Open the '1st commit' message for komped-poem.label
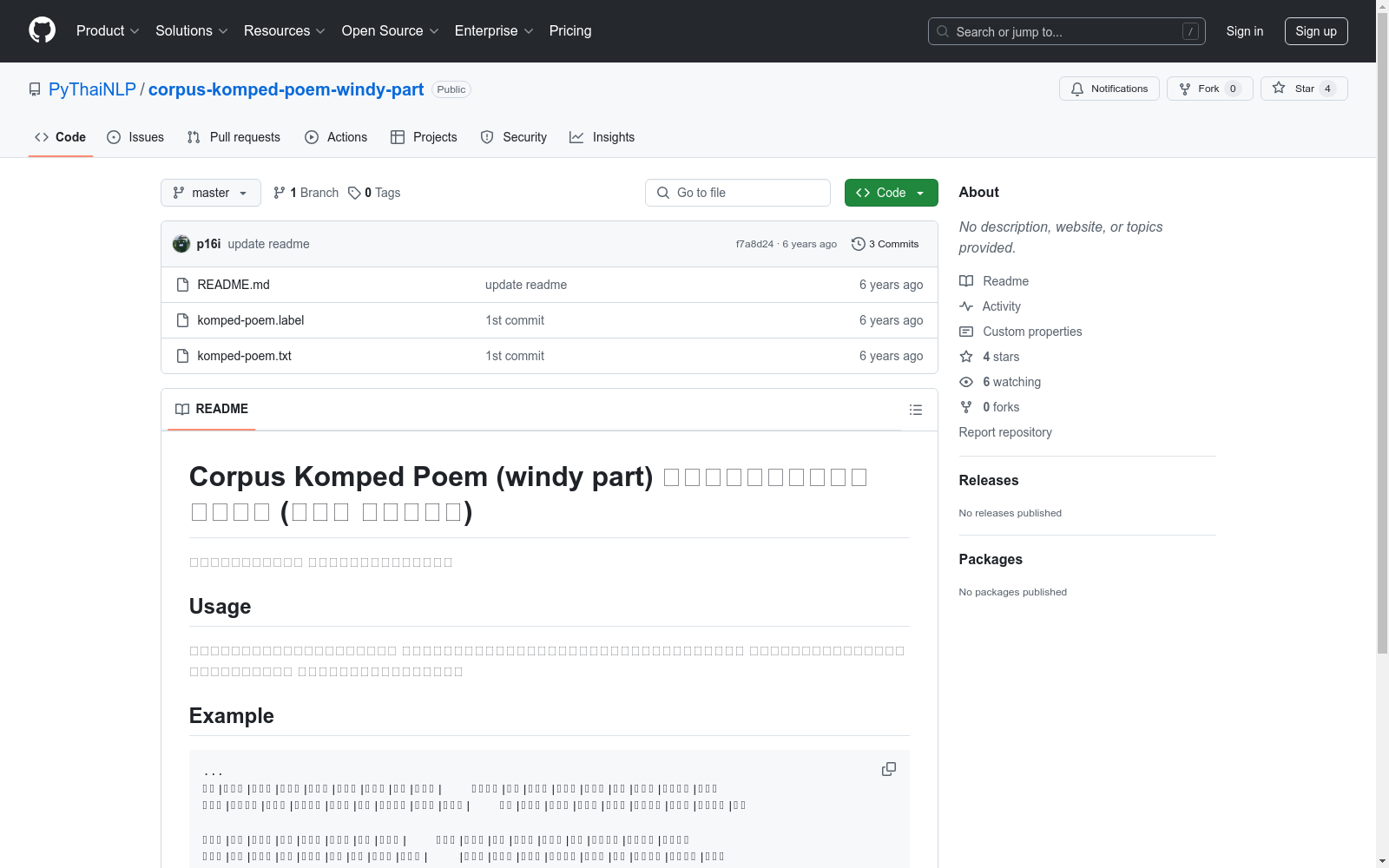1389x868 pixels. (x=515, y=320)
